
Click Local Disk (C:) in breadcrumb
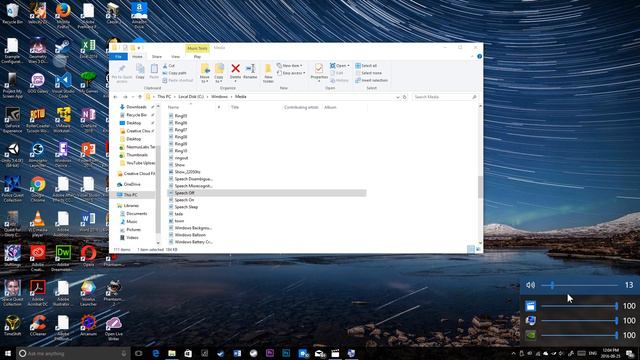click(191, 97)
